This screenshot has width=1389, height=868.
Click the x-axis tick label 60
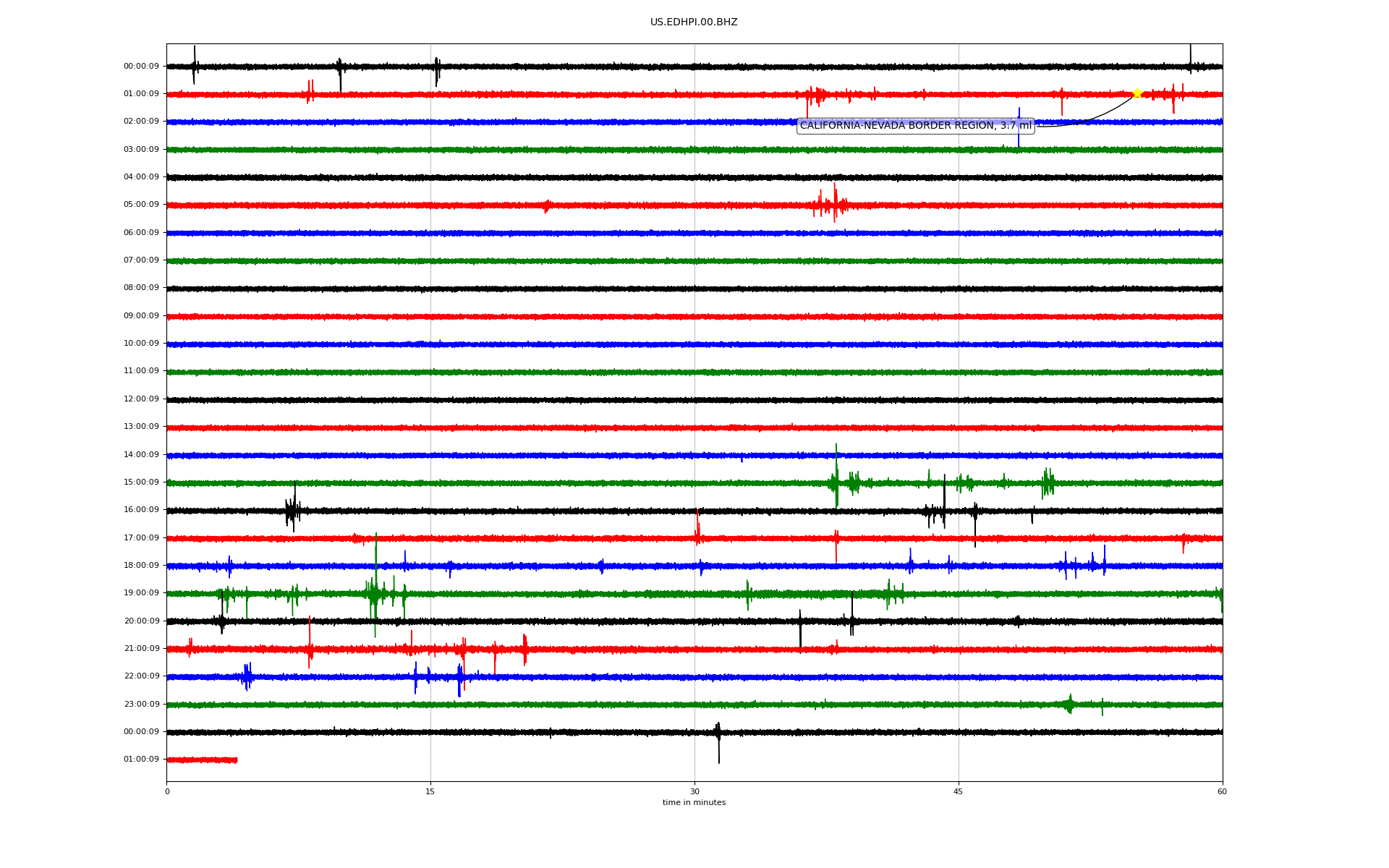1222,792
